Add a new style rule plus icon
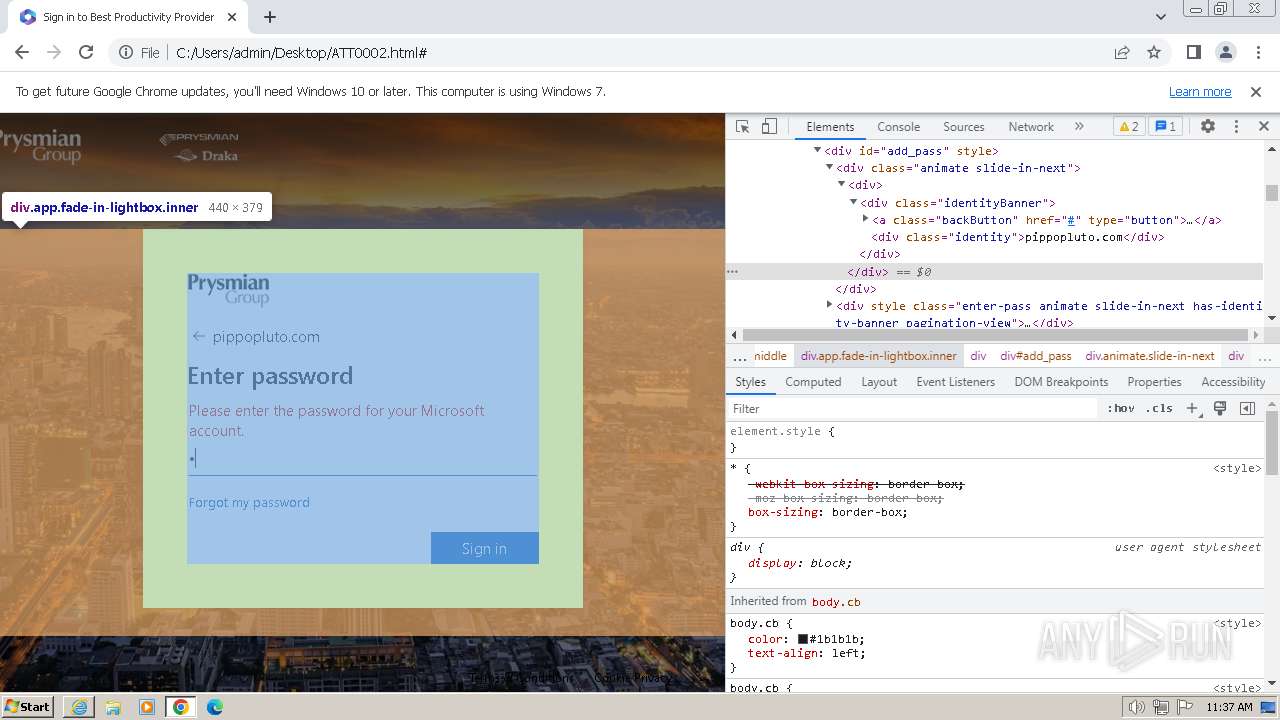Image resolution: width=1280 pixels, height=720 pixels. (x=1192, y=408)
